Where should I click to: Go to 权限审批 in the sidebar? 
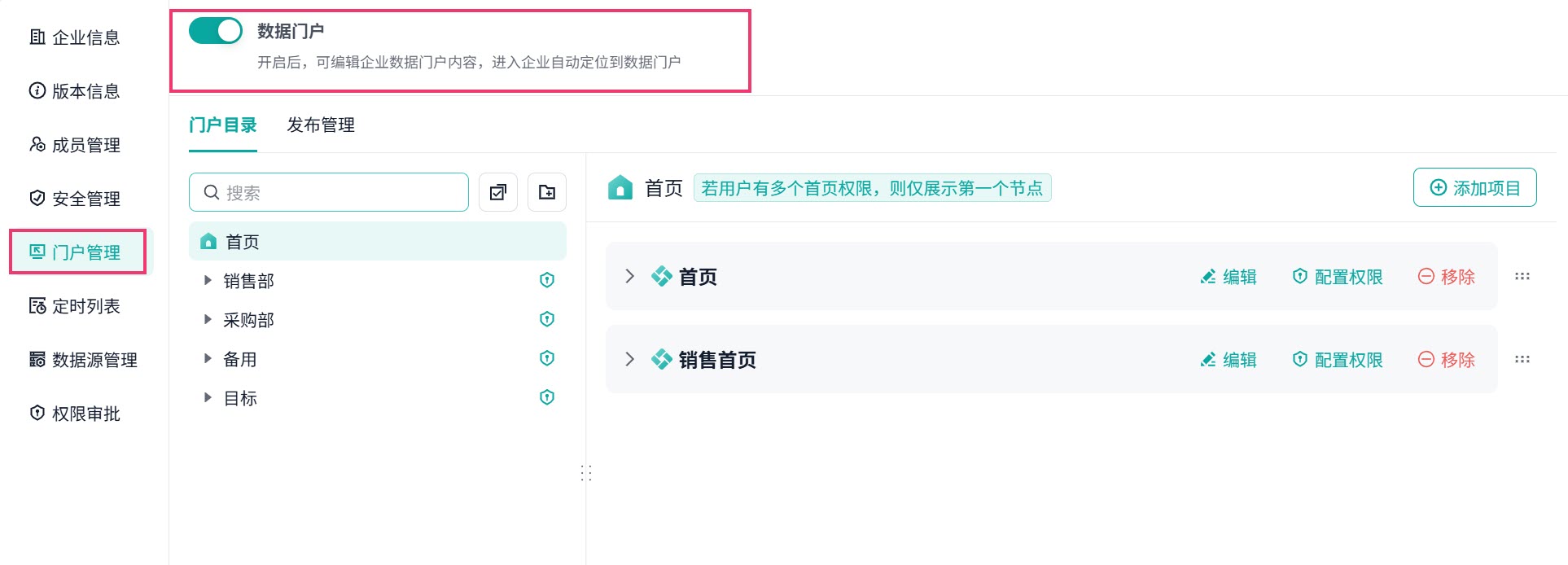[x=75, y=414]
